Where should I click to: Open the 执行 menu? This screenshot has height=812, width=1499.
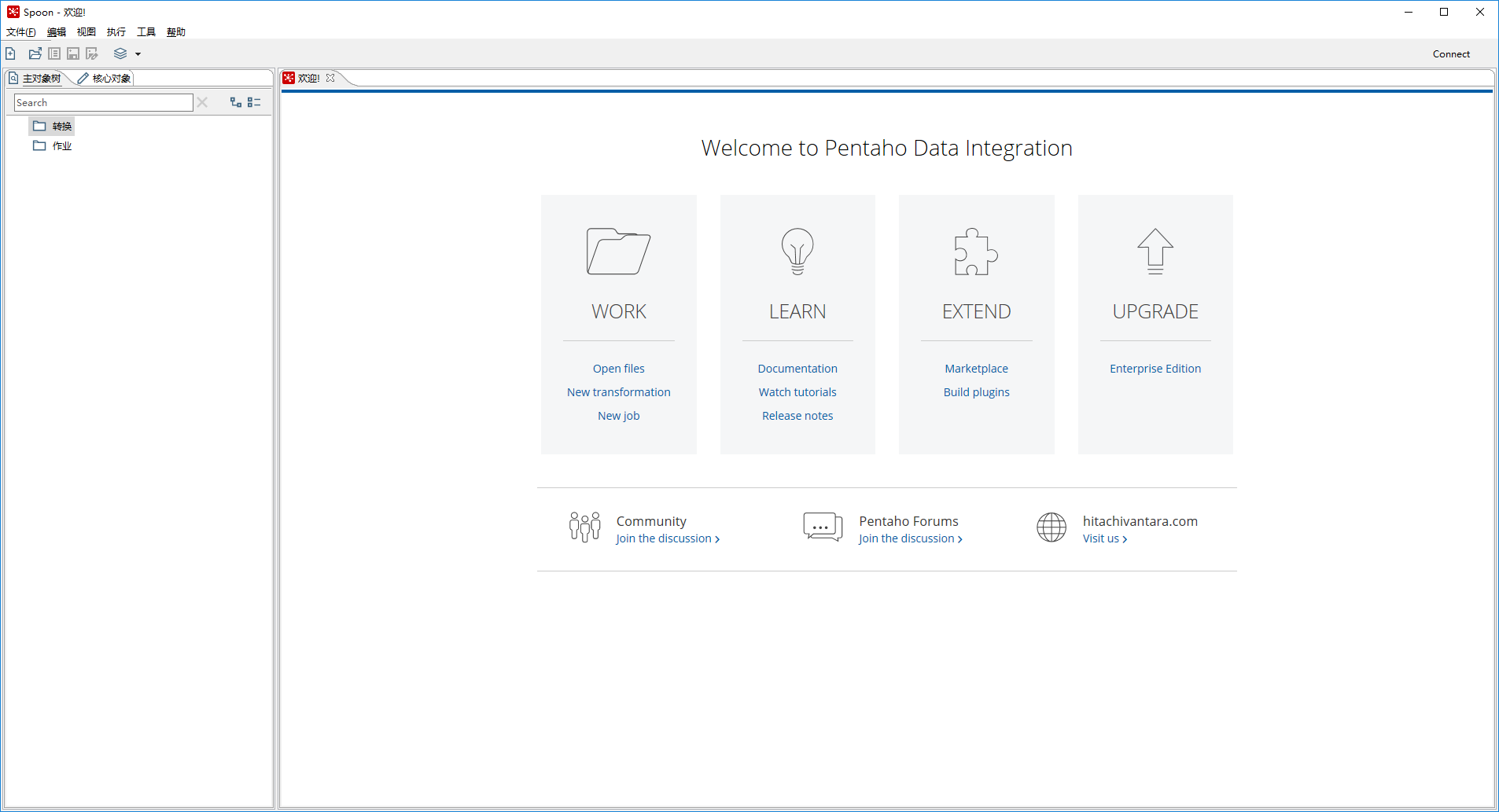pos(116,31)
